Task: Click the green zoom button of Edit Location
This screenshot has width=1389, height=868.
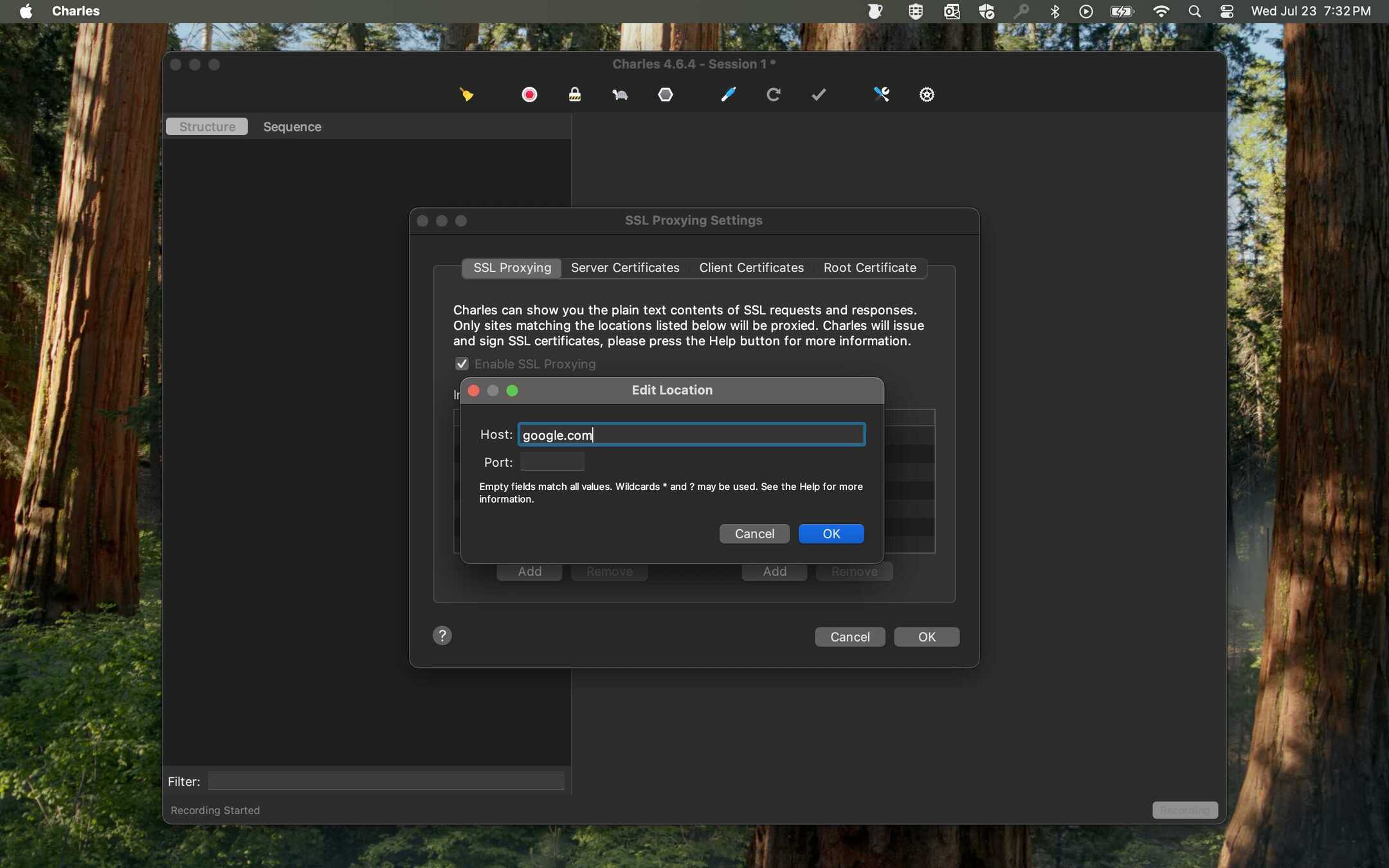Action: pyautogui.click(x=512, y=390)
